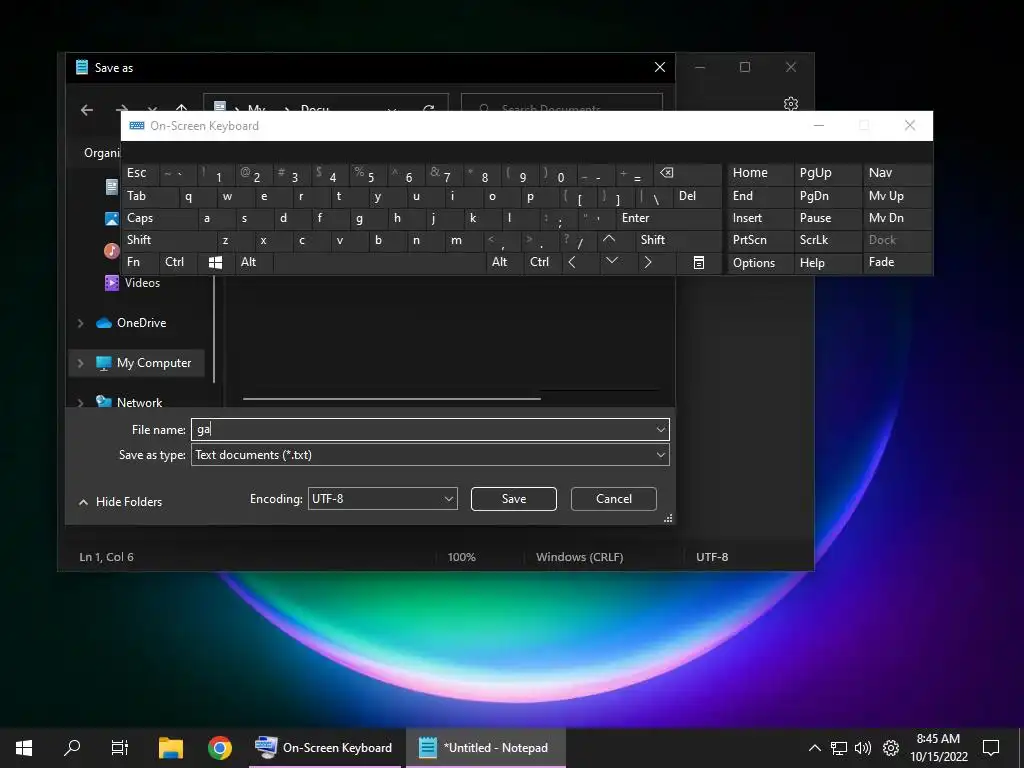
Task: Open File Explorer from the taskbar
Action: tap(171, 748)
